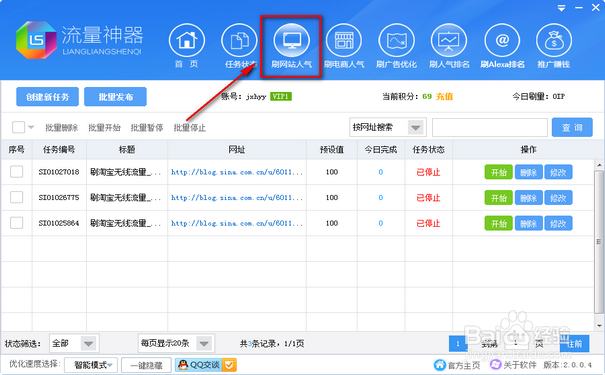605x375 pixels.
Task: Click the page 1 pagination button
Action: [458, 343]
